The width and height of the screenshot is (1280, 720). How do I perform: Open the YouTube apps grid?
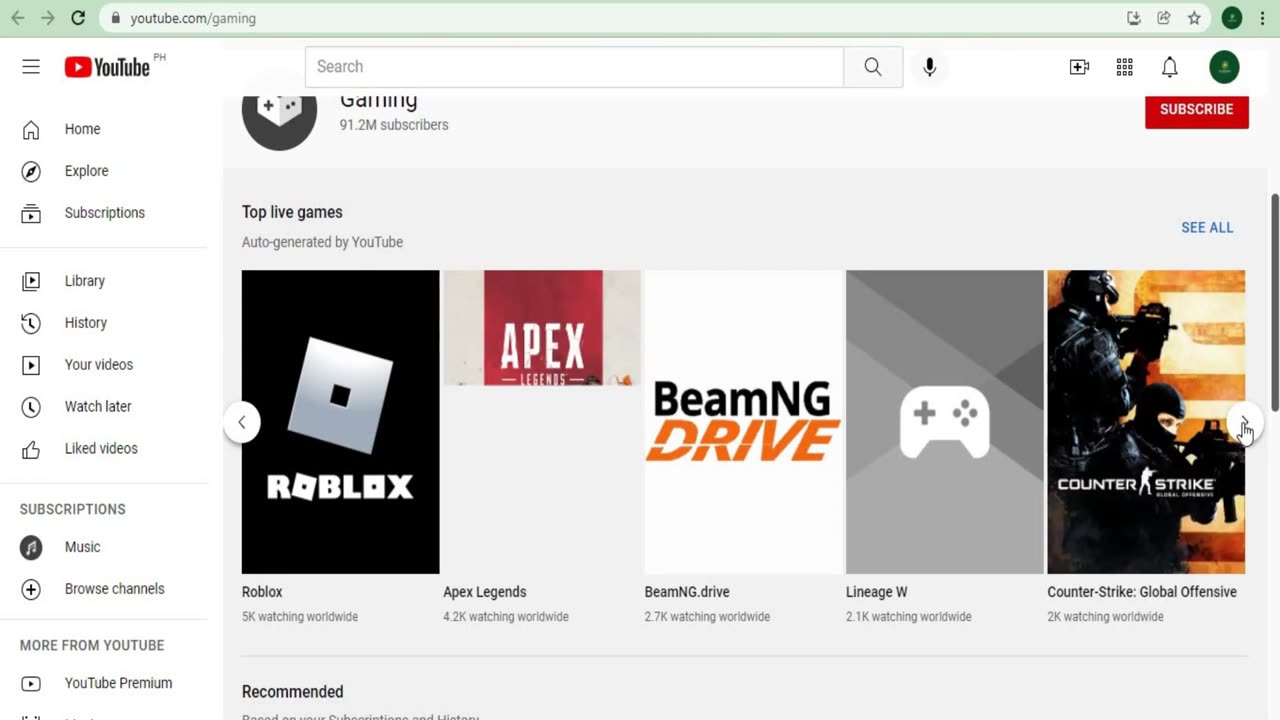pyautogui.click(x=1124, y=67)
